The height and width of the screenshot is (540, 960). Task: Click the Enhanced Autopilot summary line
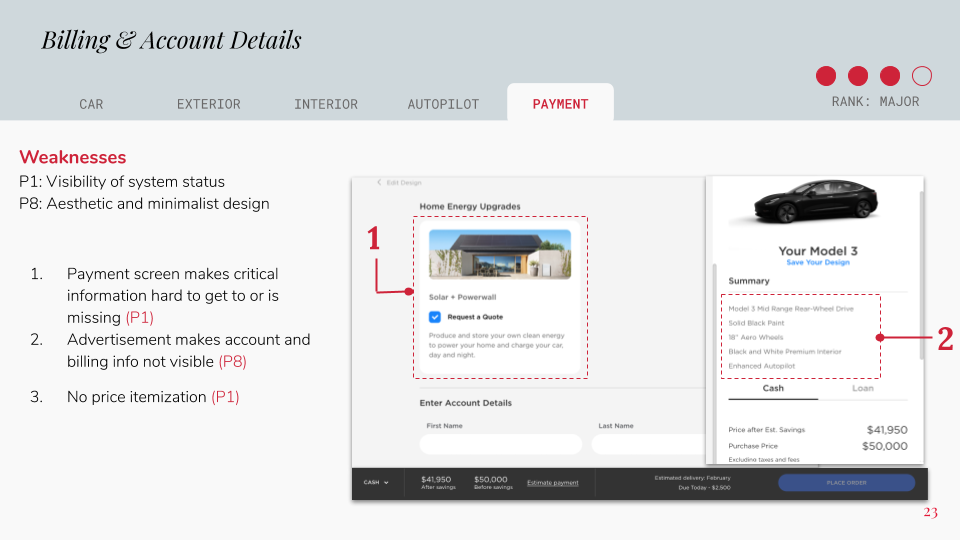coord(762,366)
